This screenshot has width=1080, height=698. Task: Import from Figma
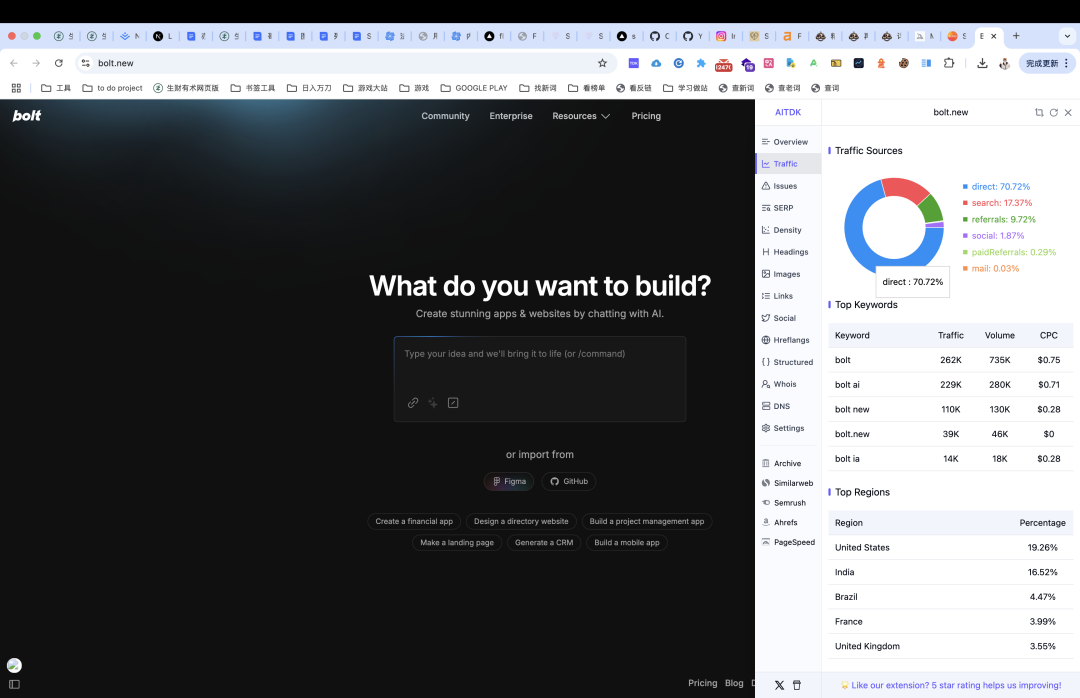click(x=509, y=482)
